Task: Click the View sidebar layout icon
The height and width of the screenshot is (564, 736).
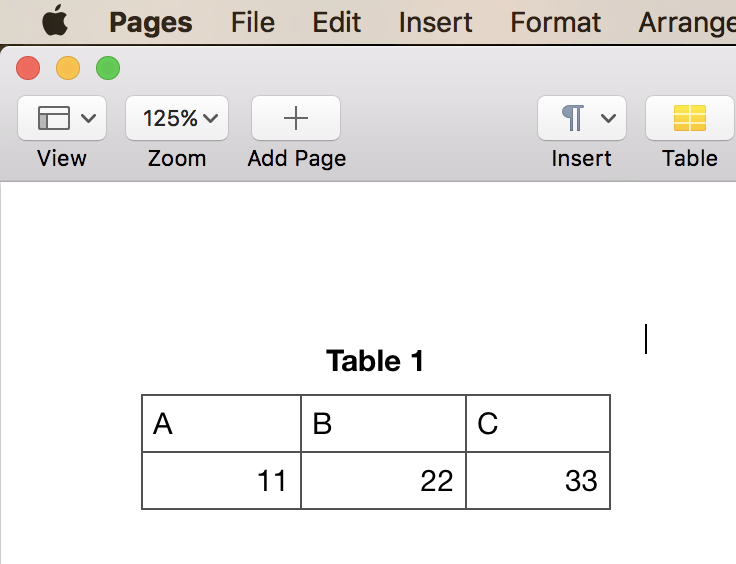Action: point(54,119)
